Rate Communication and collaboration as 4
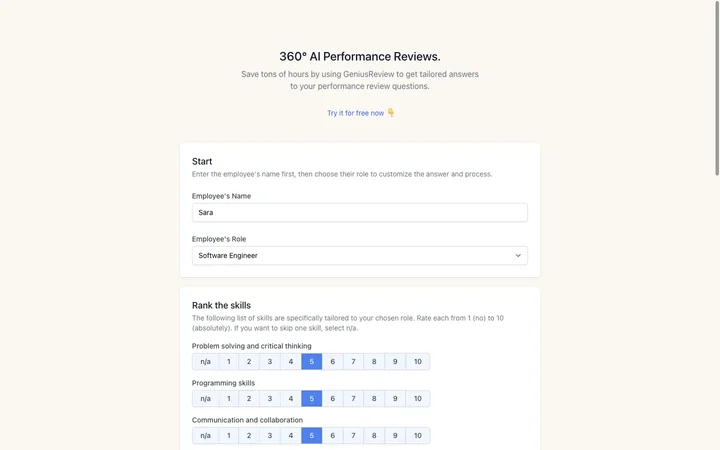The height and width of the screenshot is (450, 720). [x=291, y=435]
